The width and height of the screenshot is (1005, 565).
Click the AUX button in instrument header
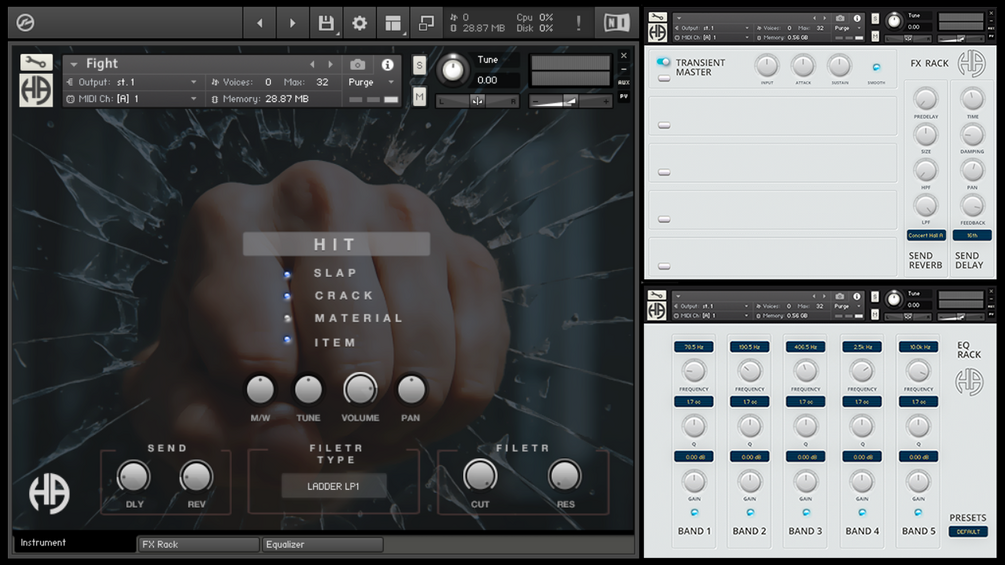pos(624,83)
